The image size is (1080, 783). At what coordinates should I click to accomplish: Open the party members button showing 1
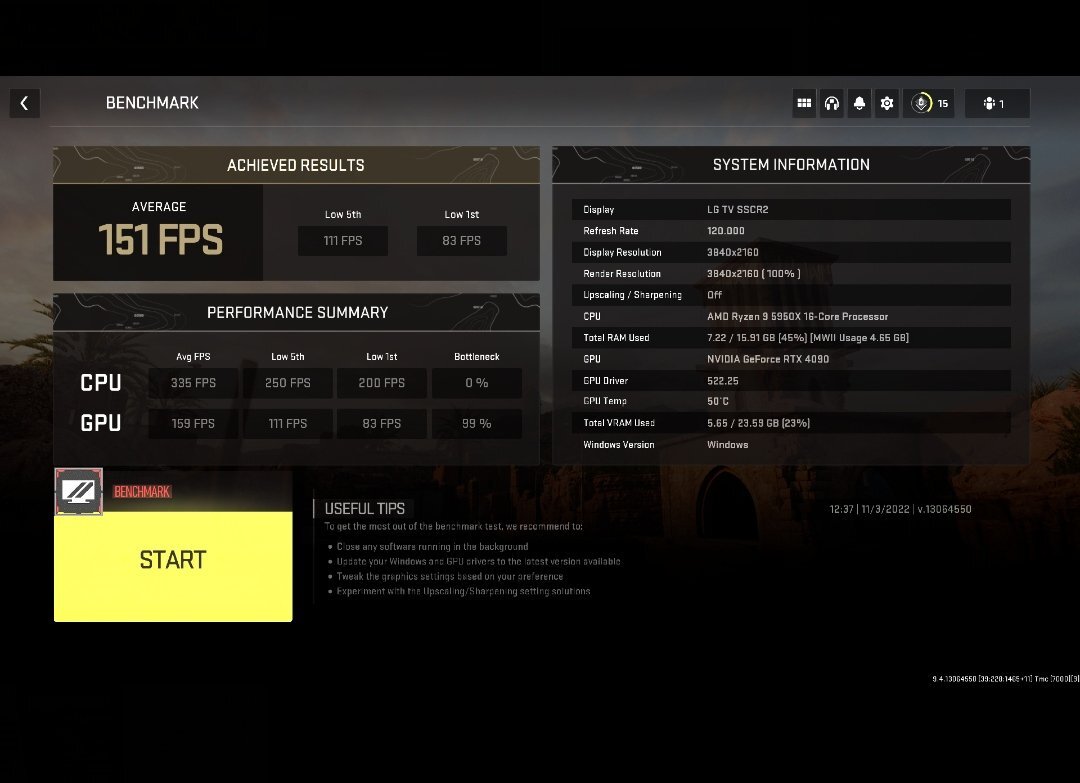click(x=997, y=103)
